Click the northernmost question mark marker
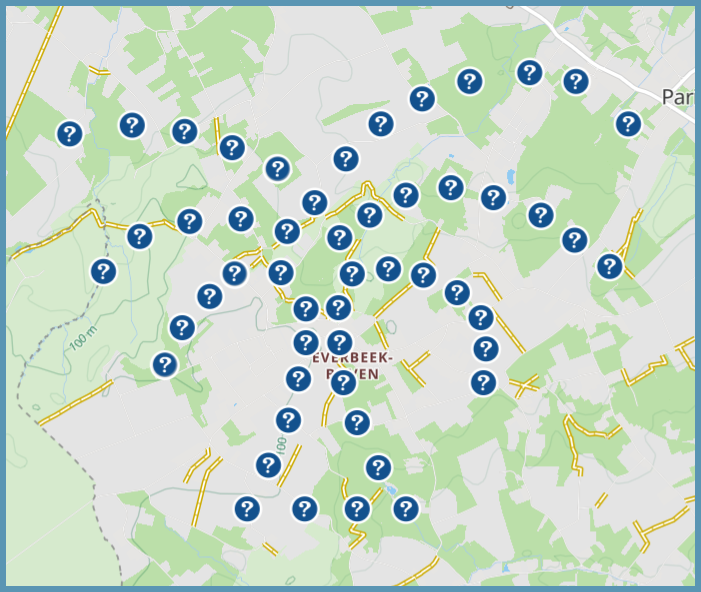 tap(529, 72)
